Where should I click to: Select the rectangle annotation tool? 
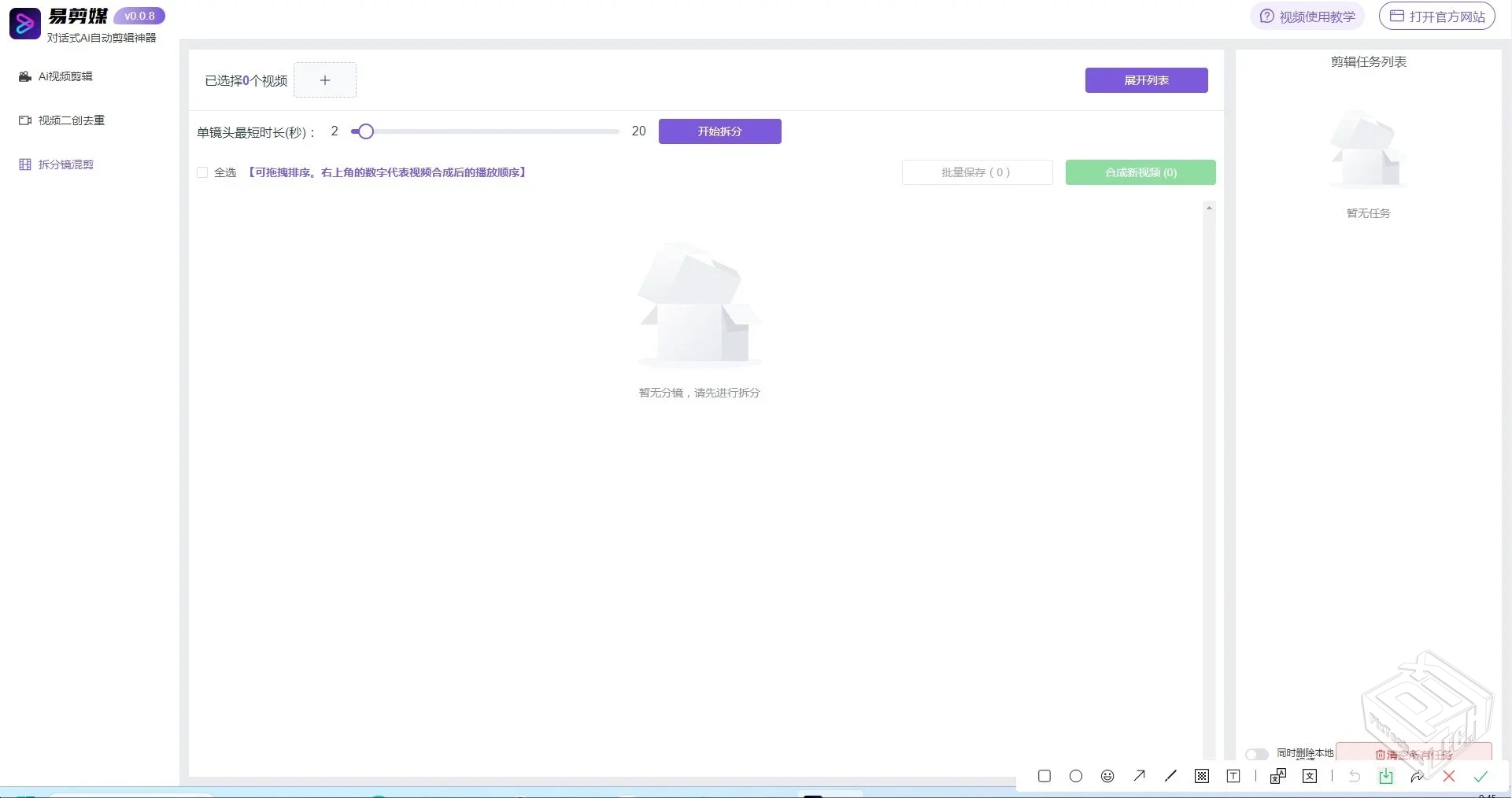pyautogui.click(x=1044, y=776)
